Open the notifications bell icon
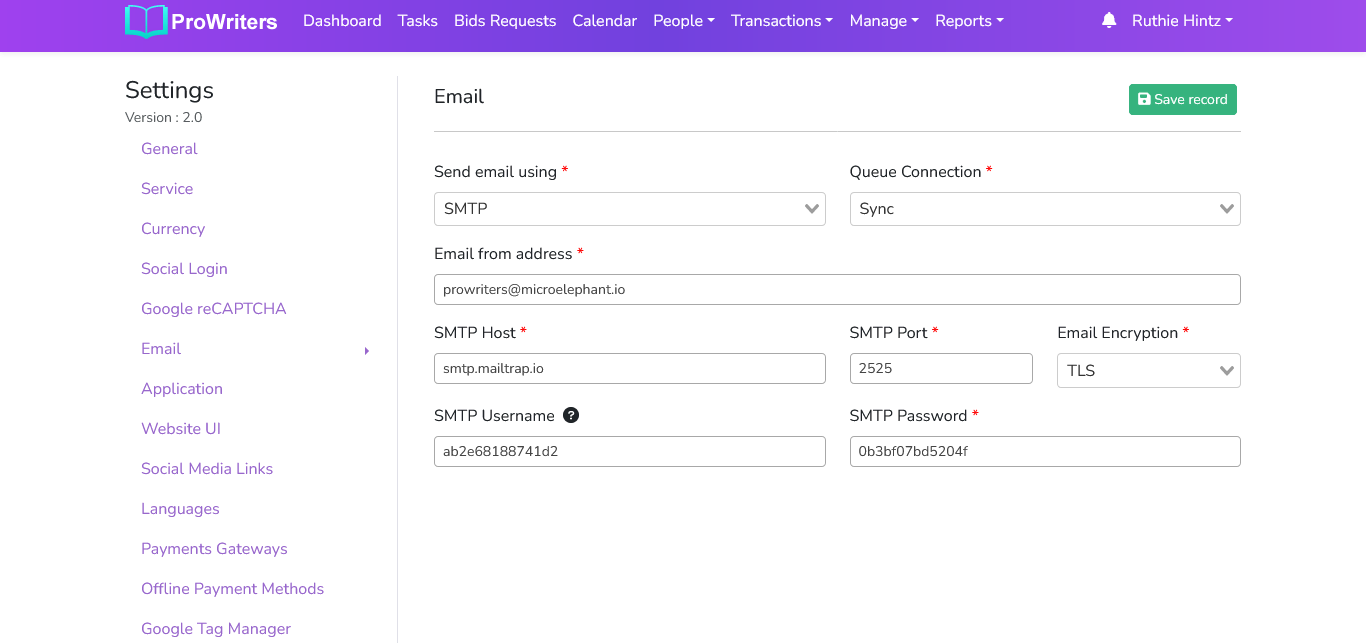1366x643 pixels. coord(1108,21)
